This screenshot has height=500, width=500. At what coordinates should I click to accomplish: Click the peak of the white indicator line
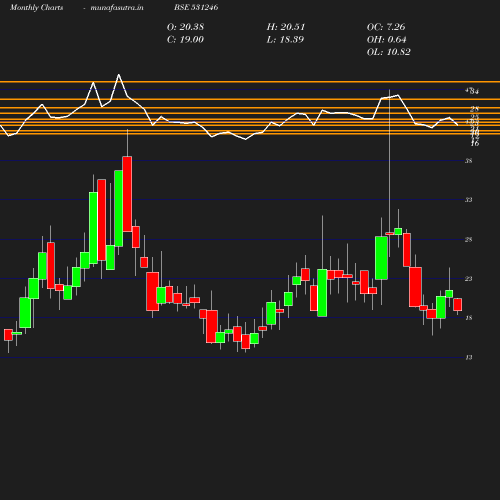pyautogui.click(x=119, y=75)
